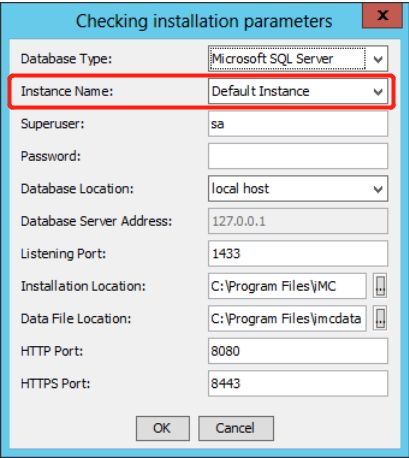
Task: Click the Database Type label text
Action: (x=66, y=59)
